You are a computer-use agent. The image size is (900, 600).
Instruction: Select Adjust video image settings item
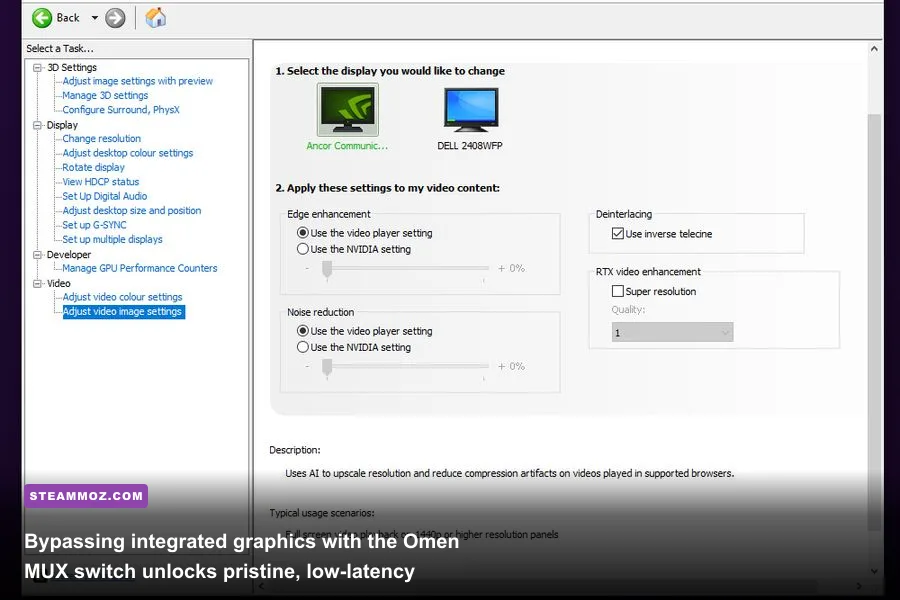pos(122,311)
